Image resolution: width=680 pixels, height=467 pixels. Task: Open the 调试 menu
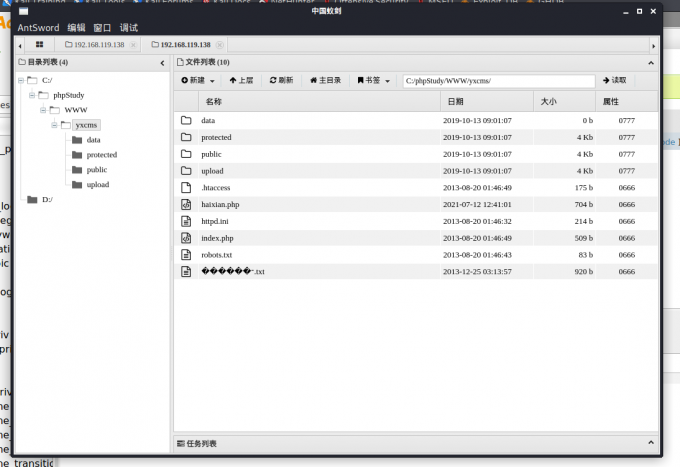click(129, 28)
